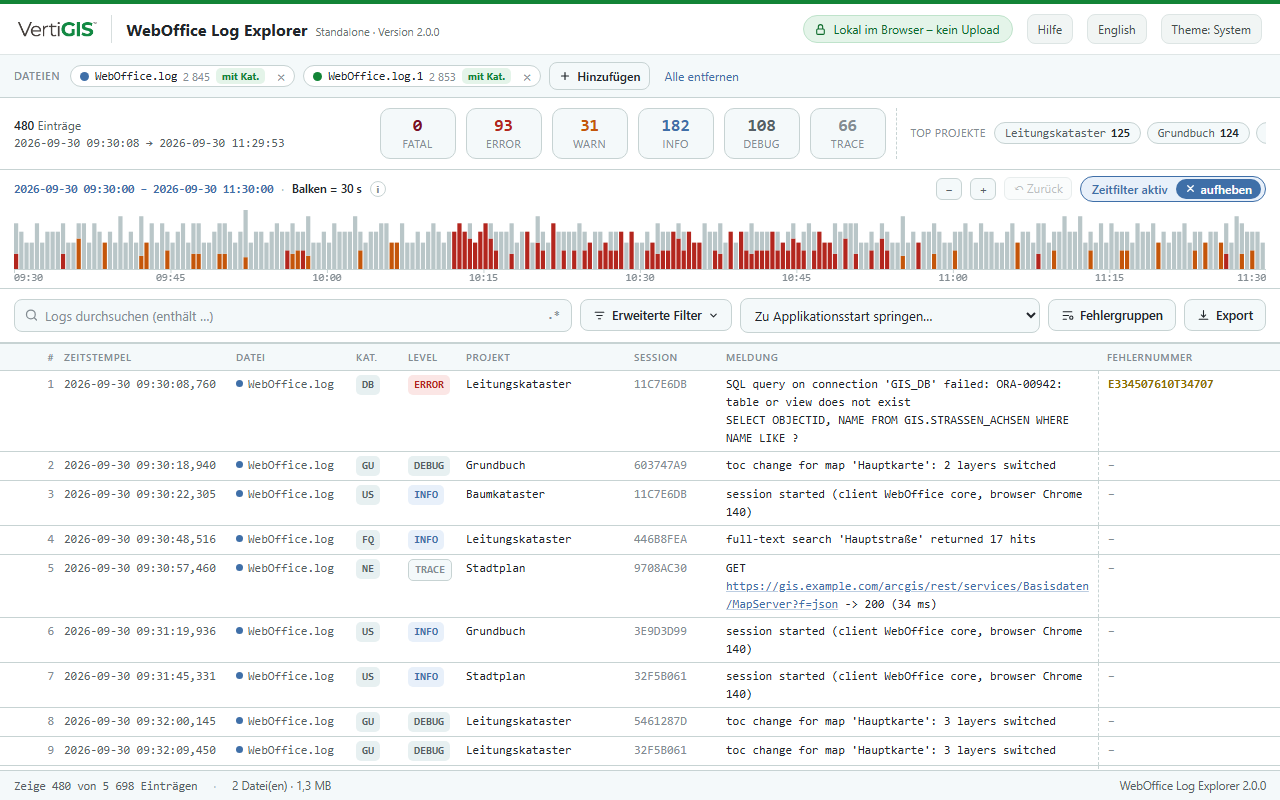Click error number E334507610T34707

pos(1161,384)
